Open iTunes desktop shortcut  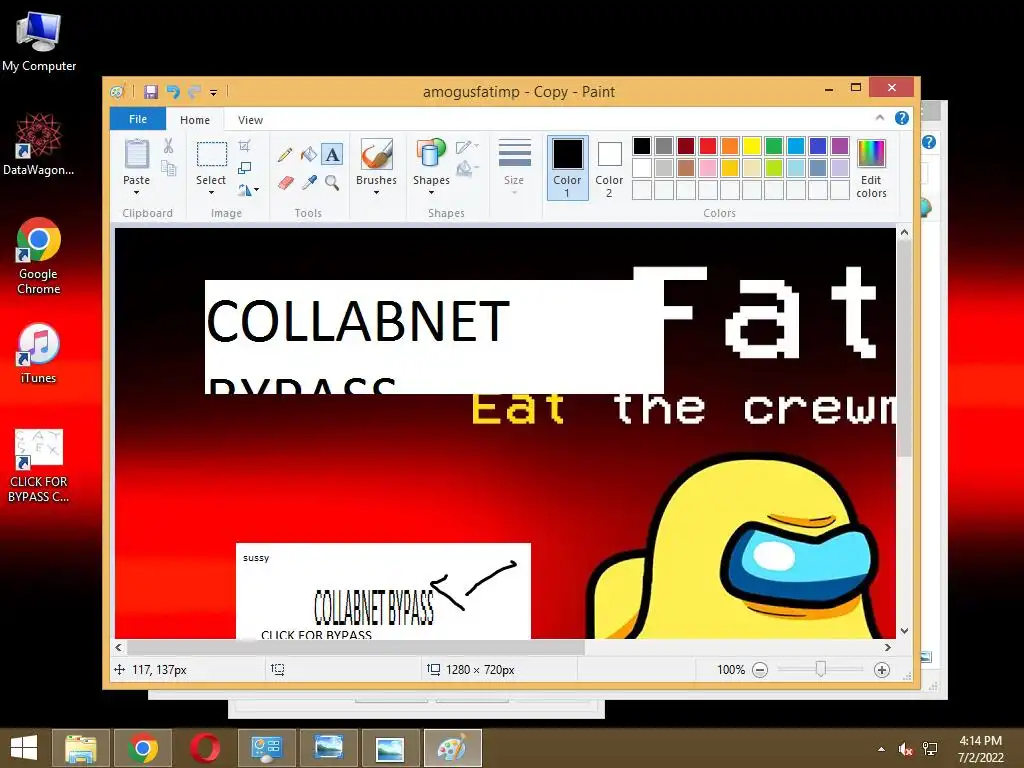tap(39, 353)
